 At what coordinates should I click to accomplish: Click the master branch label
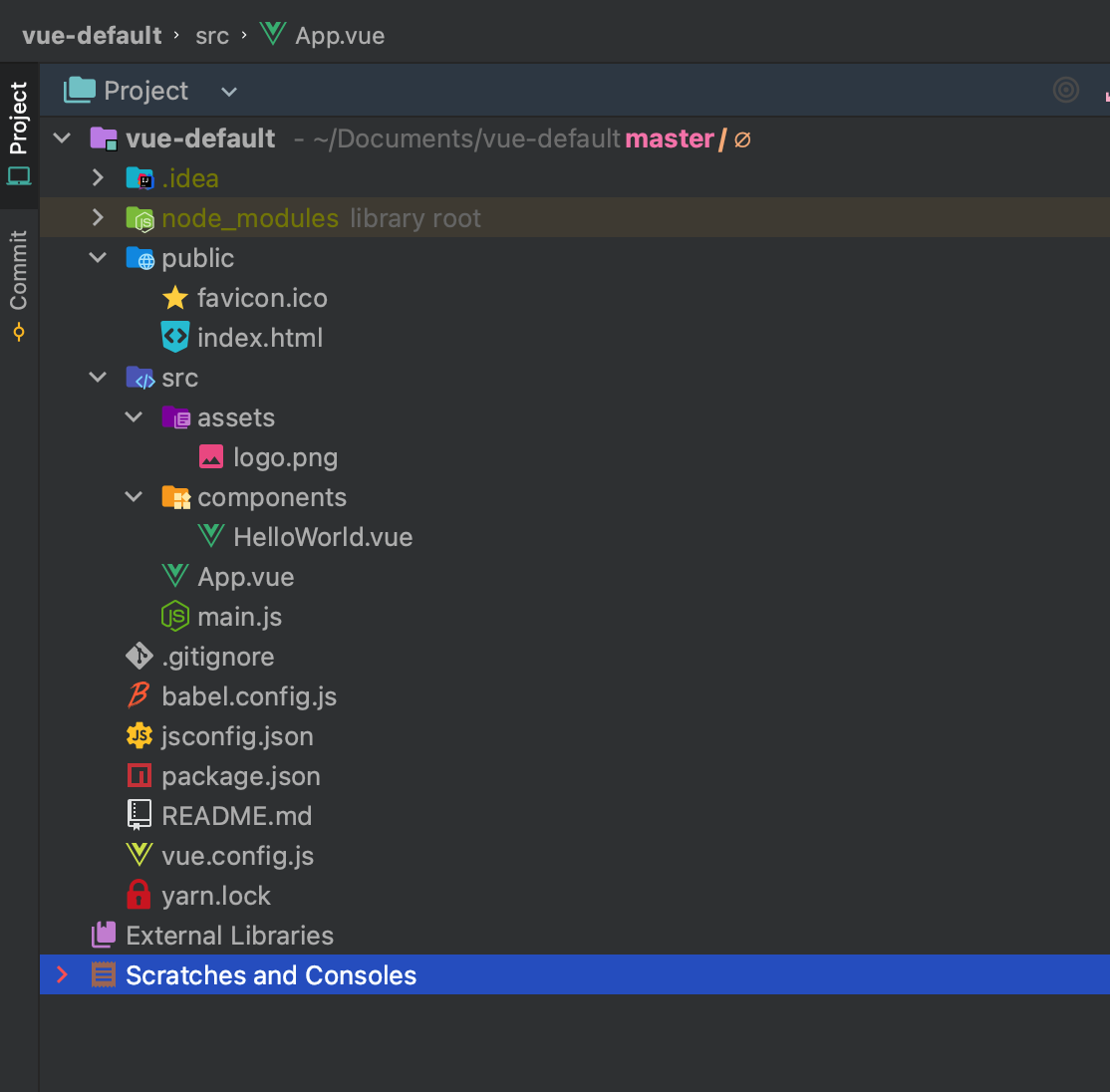tap(670, 137)
